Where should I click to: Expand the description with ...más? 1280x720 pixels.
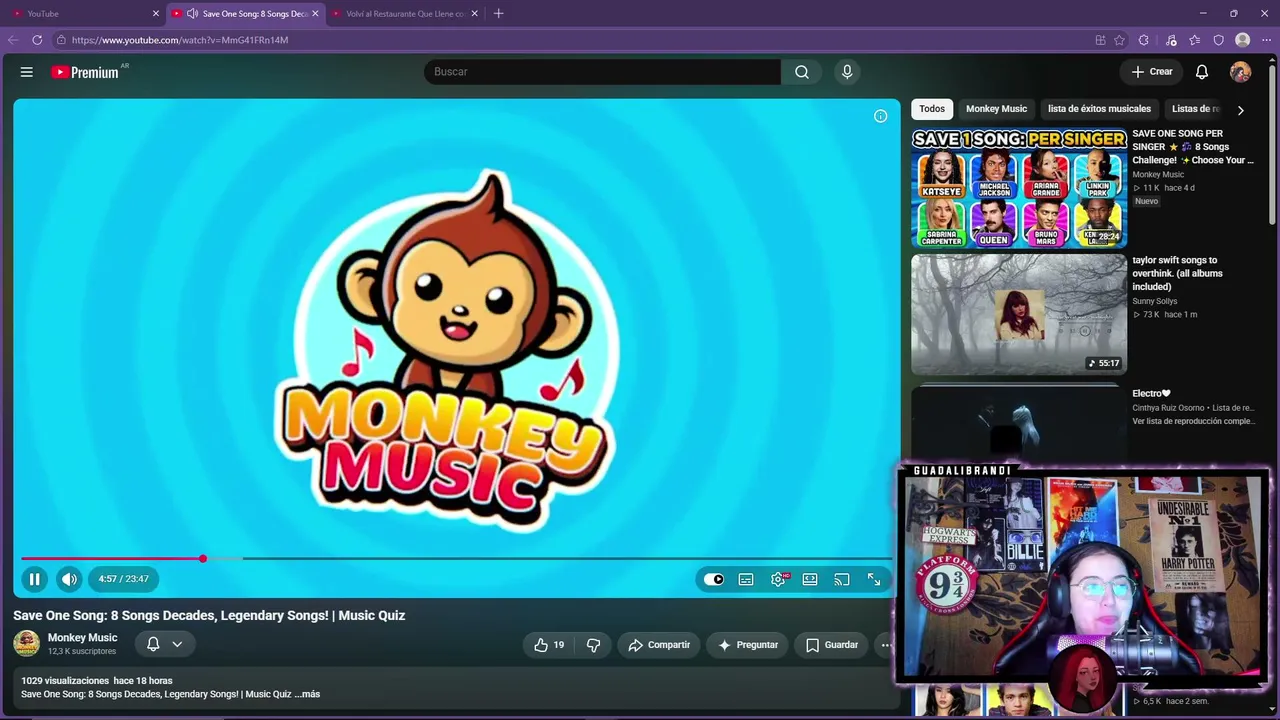pos(307,694)
